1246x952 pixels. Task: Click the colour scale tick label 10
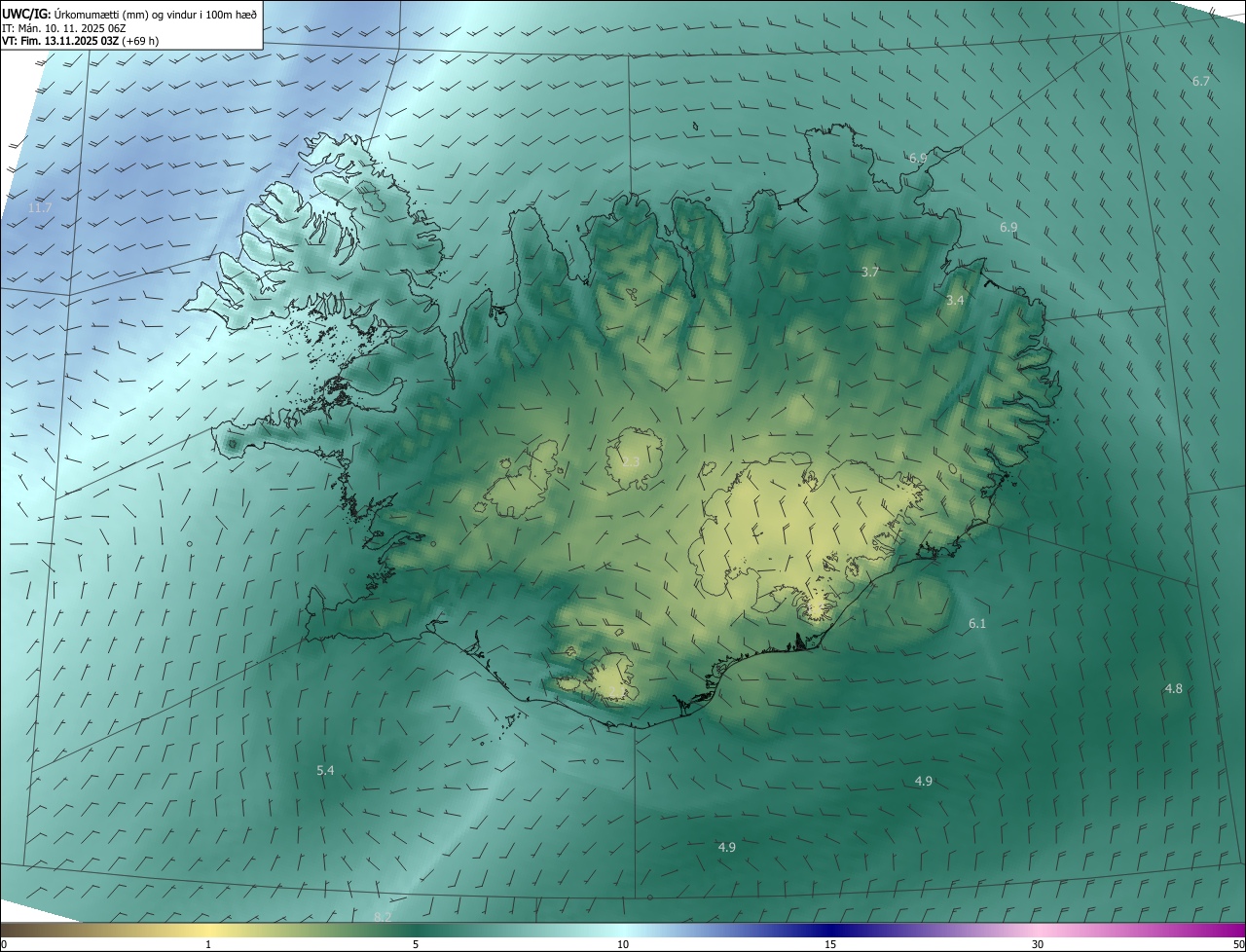[x=623, y=944]
